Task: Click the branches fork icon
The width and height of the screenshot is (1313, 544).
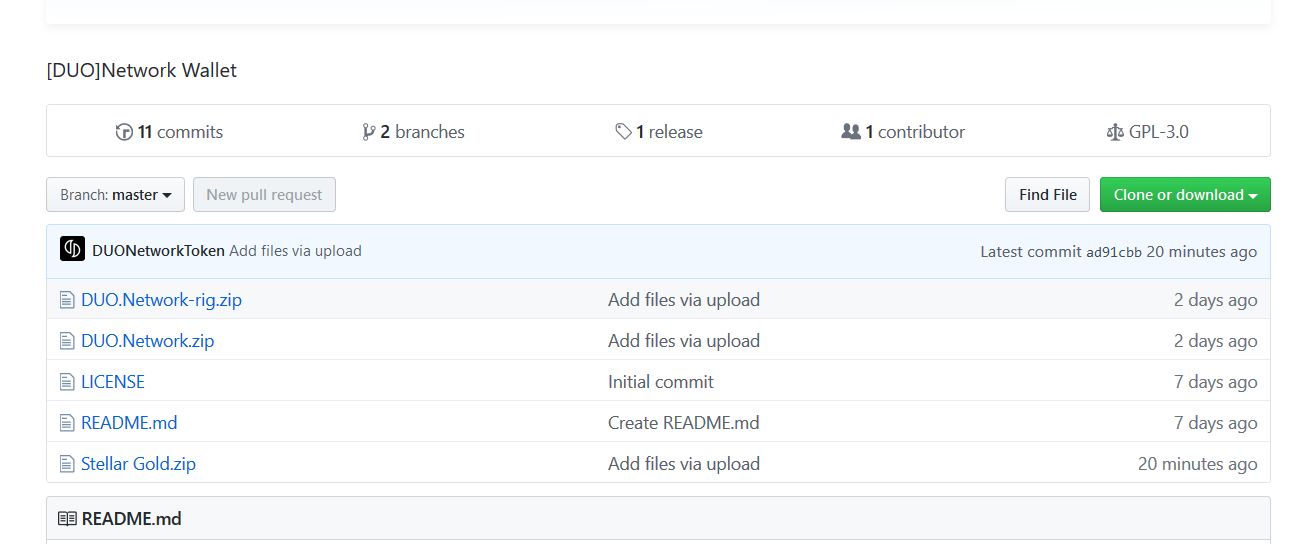Action: coord(368,132)
